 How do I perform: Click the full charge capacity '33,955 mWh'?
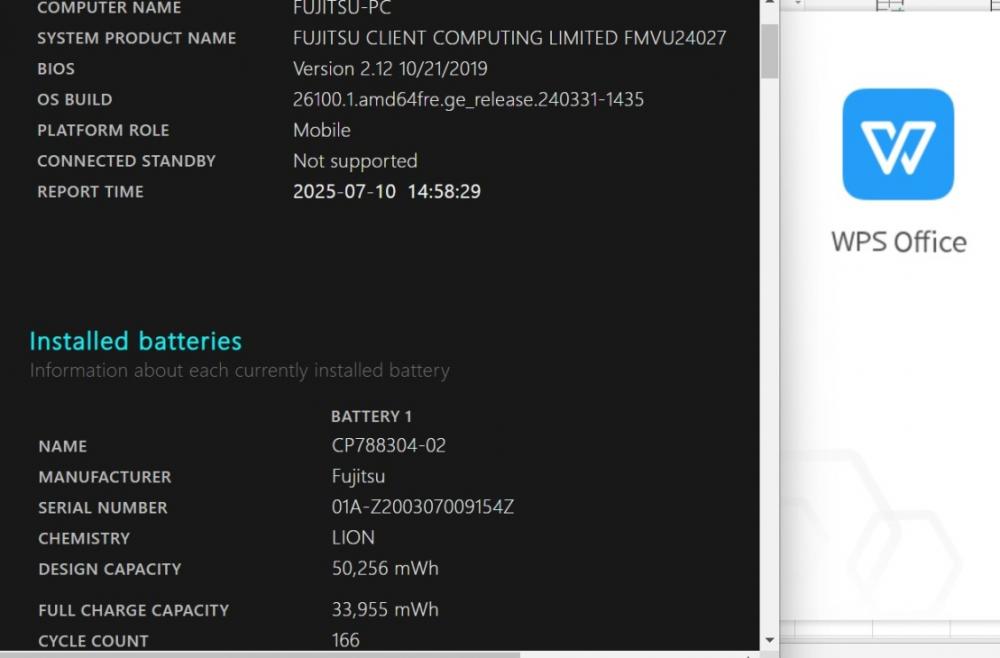click(385, 610)
